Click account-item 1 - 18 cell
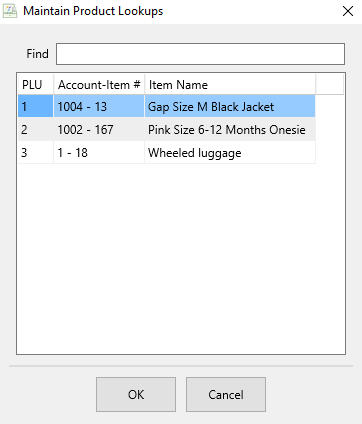Screen dimensions: 362x424 pyautogui.click(x=99, y=152)
